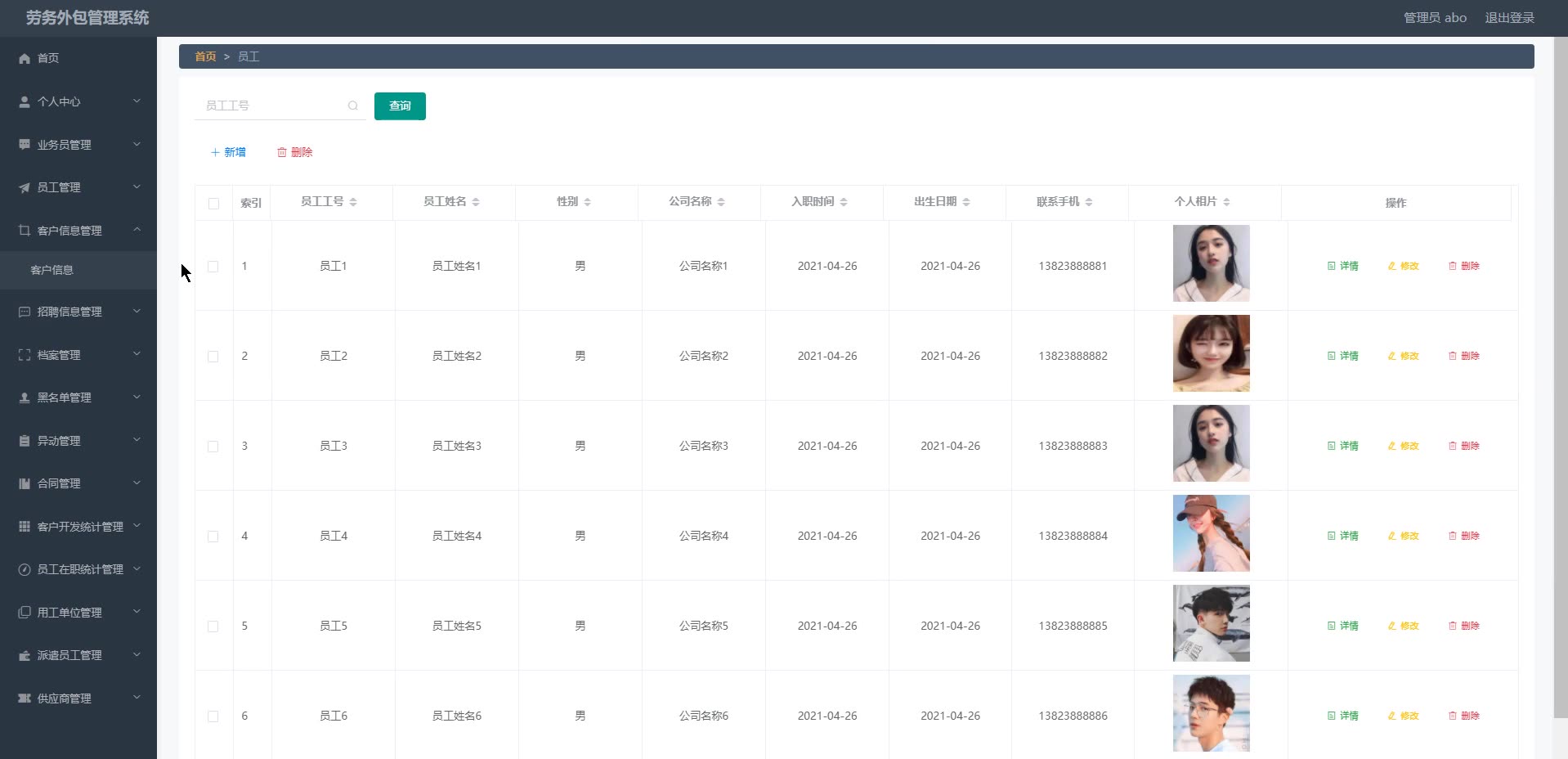Viewport: 1568px width, 759px height.
Task: Click the 员工管理 paper-plane icon
Action: tap(23, 186)
